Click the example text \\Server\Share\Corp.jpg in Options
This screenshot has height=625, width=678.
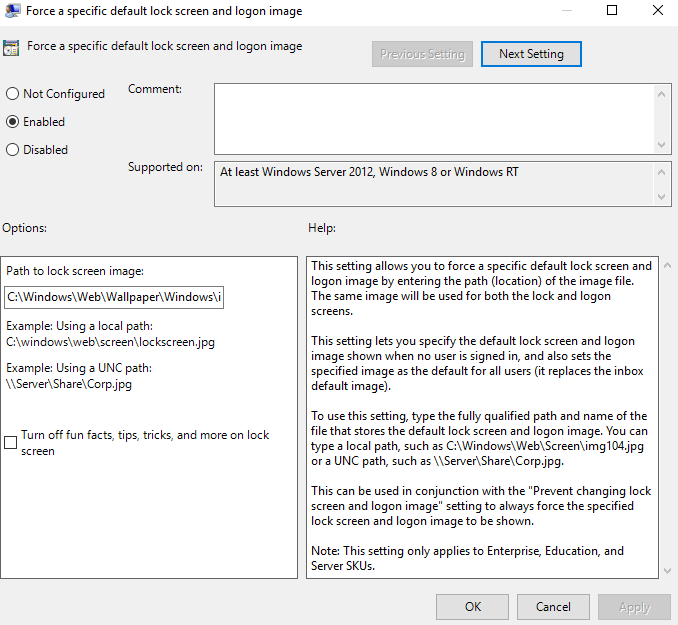click(x=69, y=384)
